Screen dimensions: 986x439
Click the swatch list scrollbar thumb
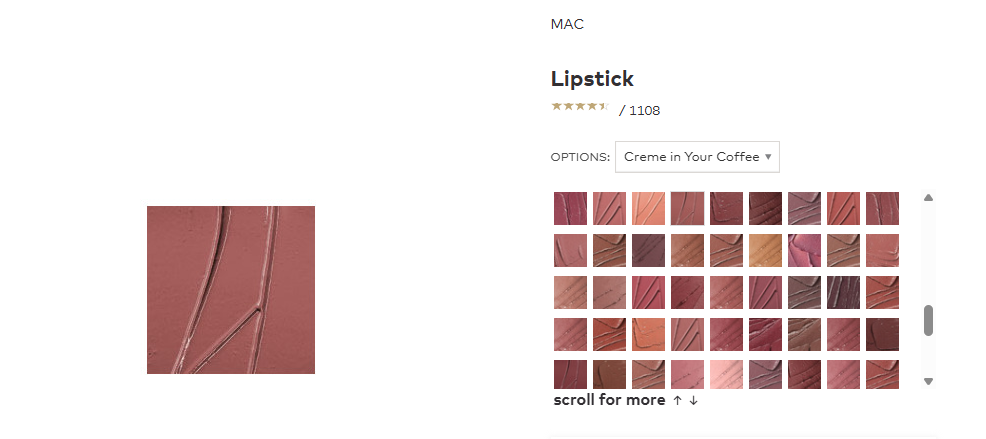point(928,320)
